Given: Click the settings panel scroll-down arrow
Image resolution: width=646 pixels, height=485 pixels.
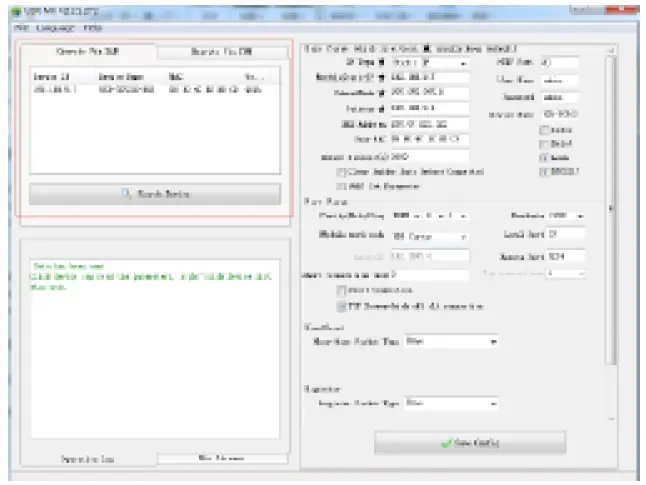Looking at the screenshot, I should tap(611, 419).
